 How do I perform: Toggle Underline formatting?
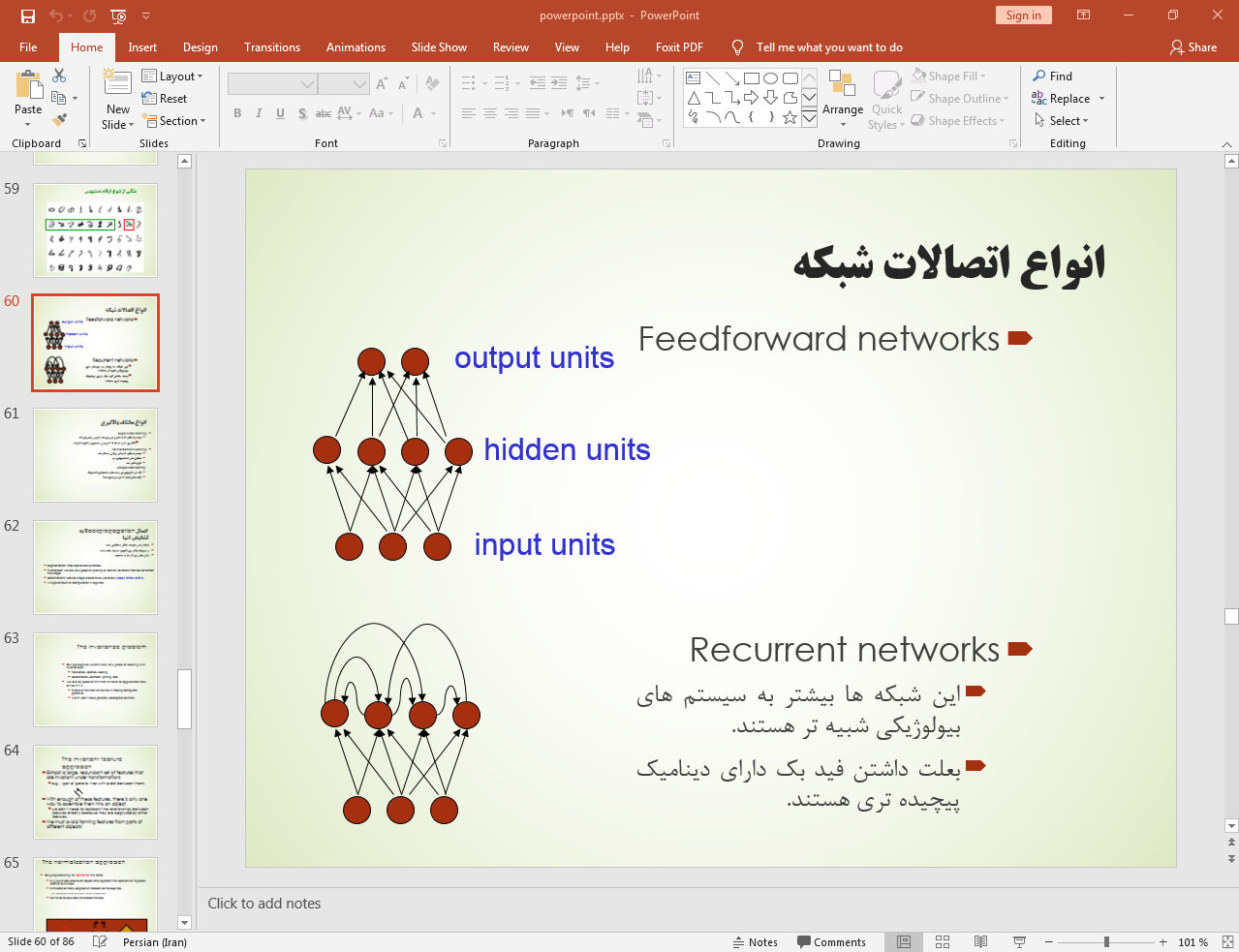(x=280, y=113)
